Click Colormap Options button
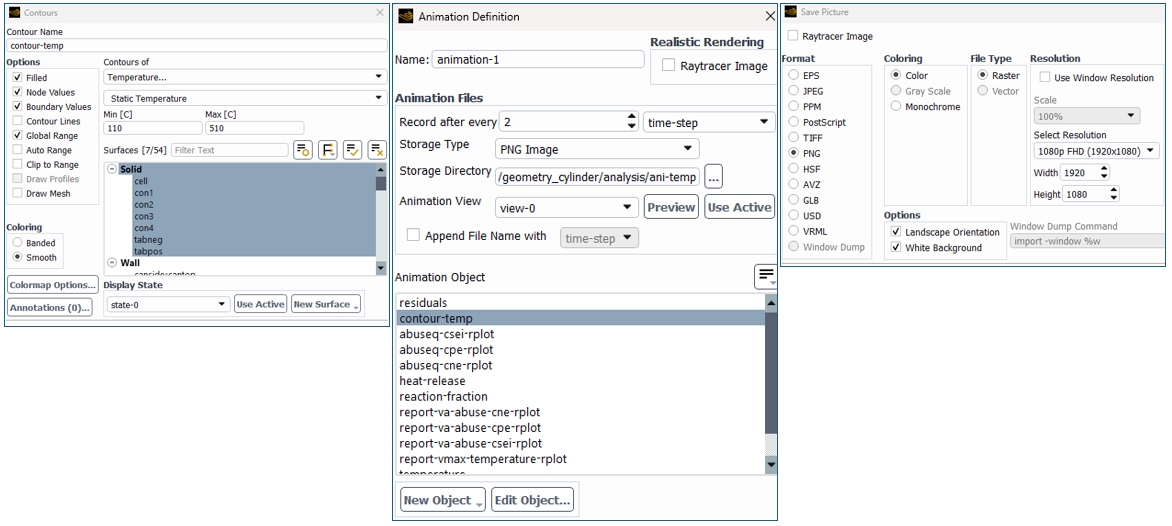Viewport: 1172px width, 526px height. point(52,285)
